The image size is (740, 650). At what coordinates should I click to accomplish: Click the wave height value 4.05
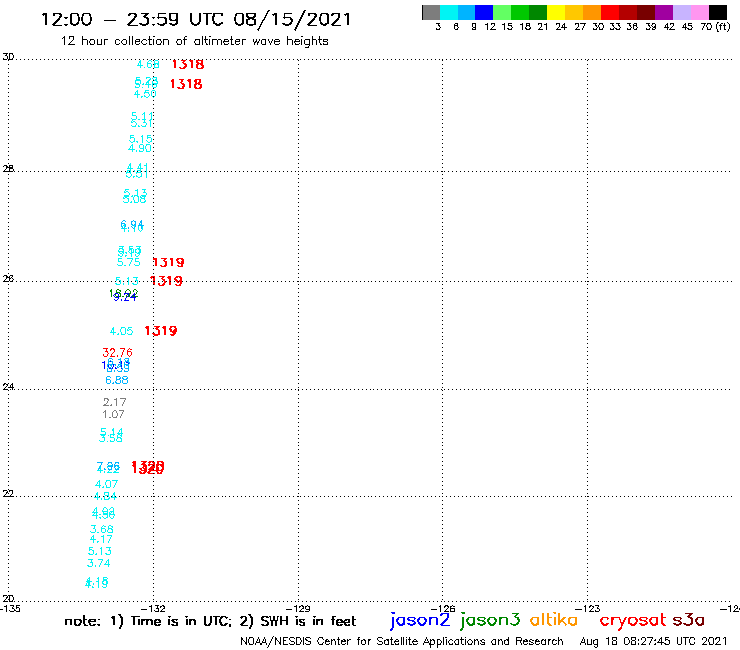(121, 331)
